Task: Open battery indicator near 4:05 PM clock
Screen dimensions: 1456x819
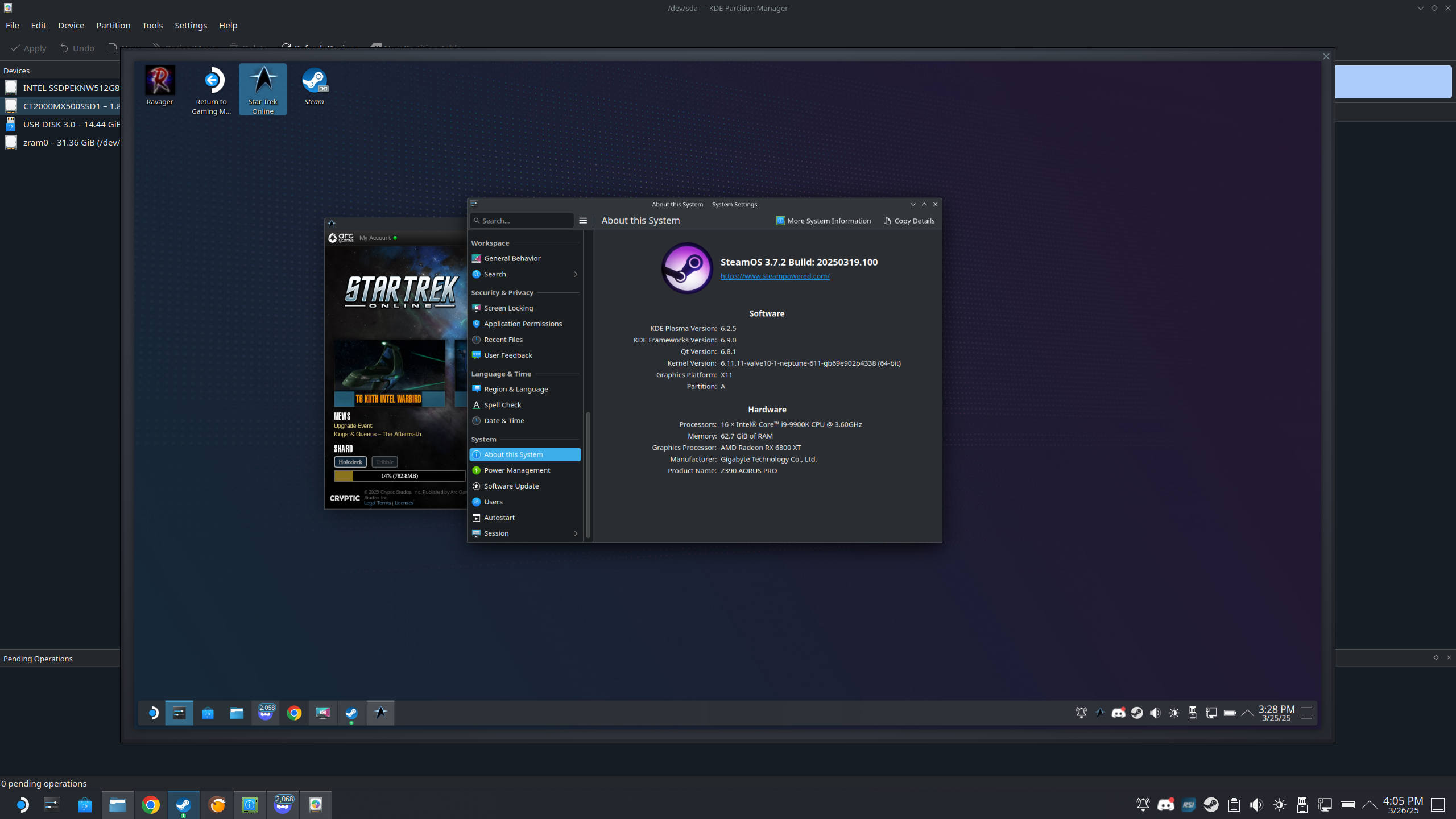Action: (x=1347, y=805)
